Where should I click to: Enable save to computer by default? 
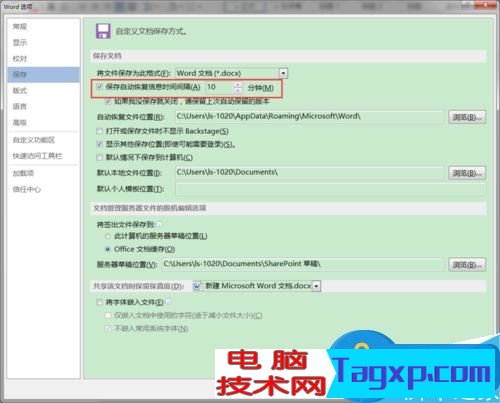[x=99, y=157]
